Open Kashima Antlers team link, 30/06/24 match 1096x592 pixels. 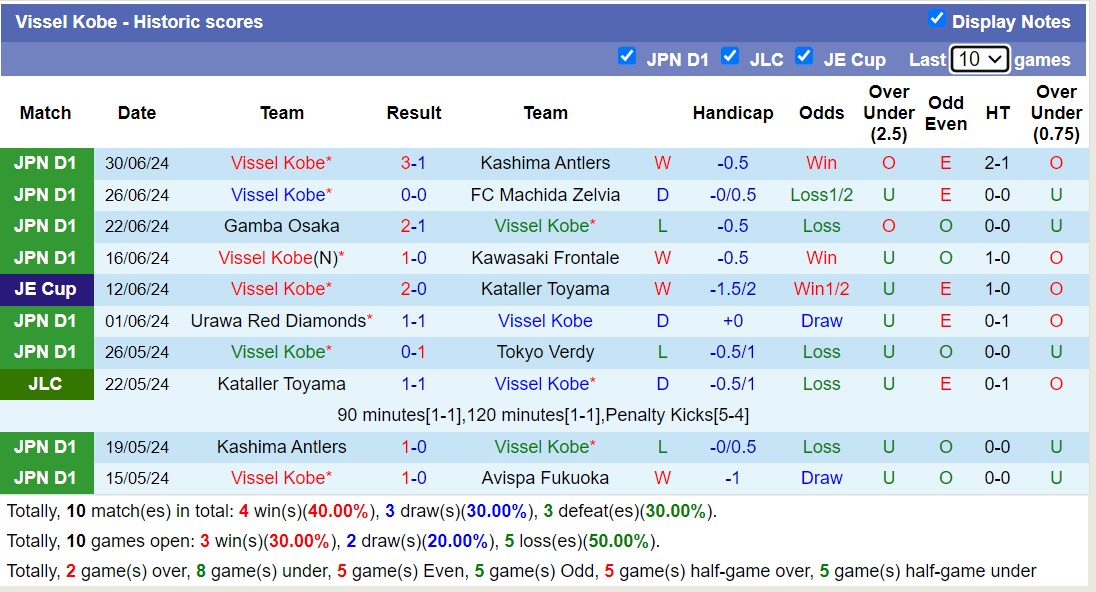coord(545,163)
